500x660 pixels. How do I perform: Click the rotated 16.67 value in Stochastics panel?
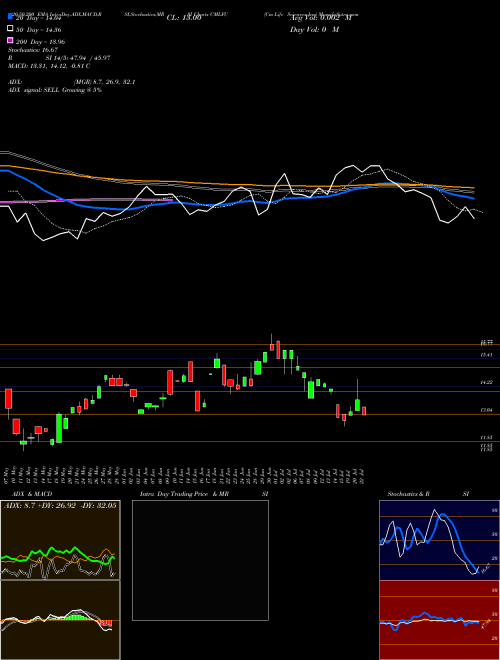485,568
